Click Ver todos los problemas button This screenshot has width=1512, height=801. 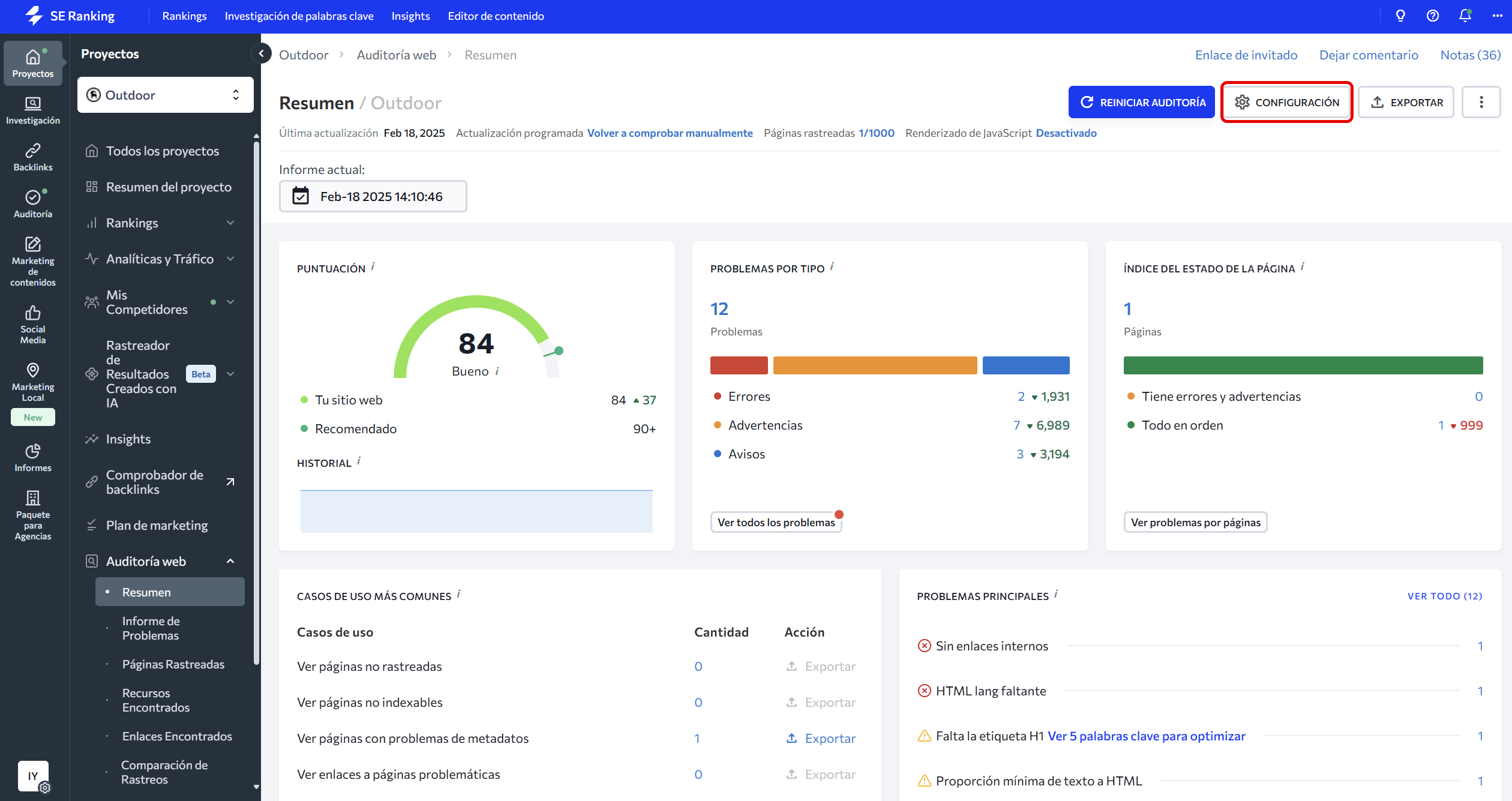pos(776,522)
